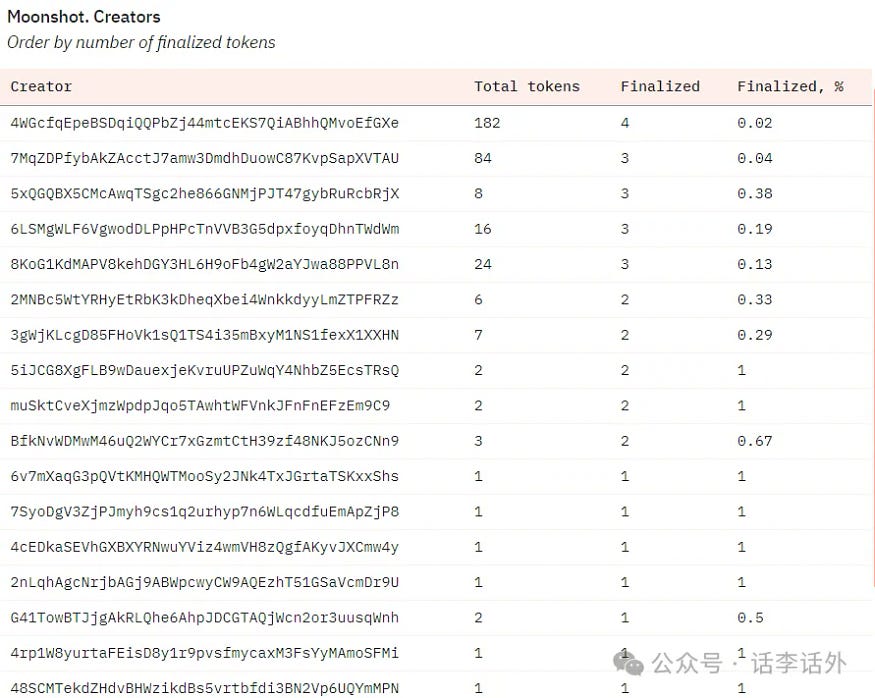This screenshot has width=875, height=698.
Task: Open creator address starting with BfkNvWDMwM46
Action: pos(204,441)
